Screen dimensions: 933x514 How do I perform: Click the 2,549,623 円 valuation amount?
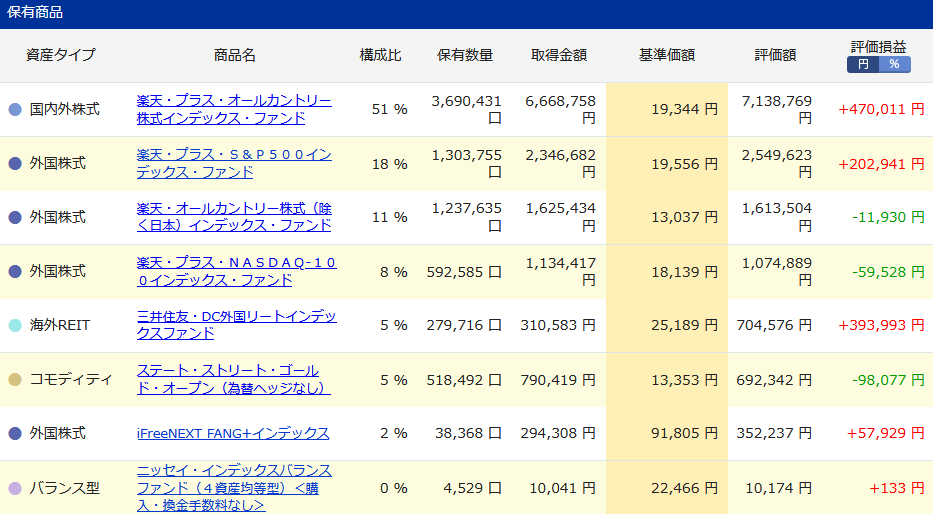(x=777, y=164)
